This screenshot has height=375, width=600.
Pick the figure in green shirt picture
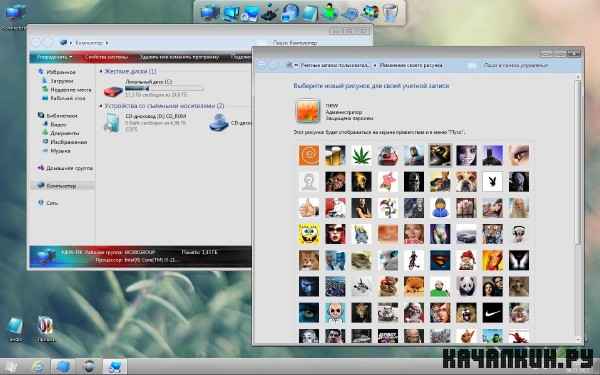click(x=440, y=286)
